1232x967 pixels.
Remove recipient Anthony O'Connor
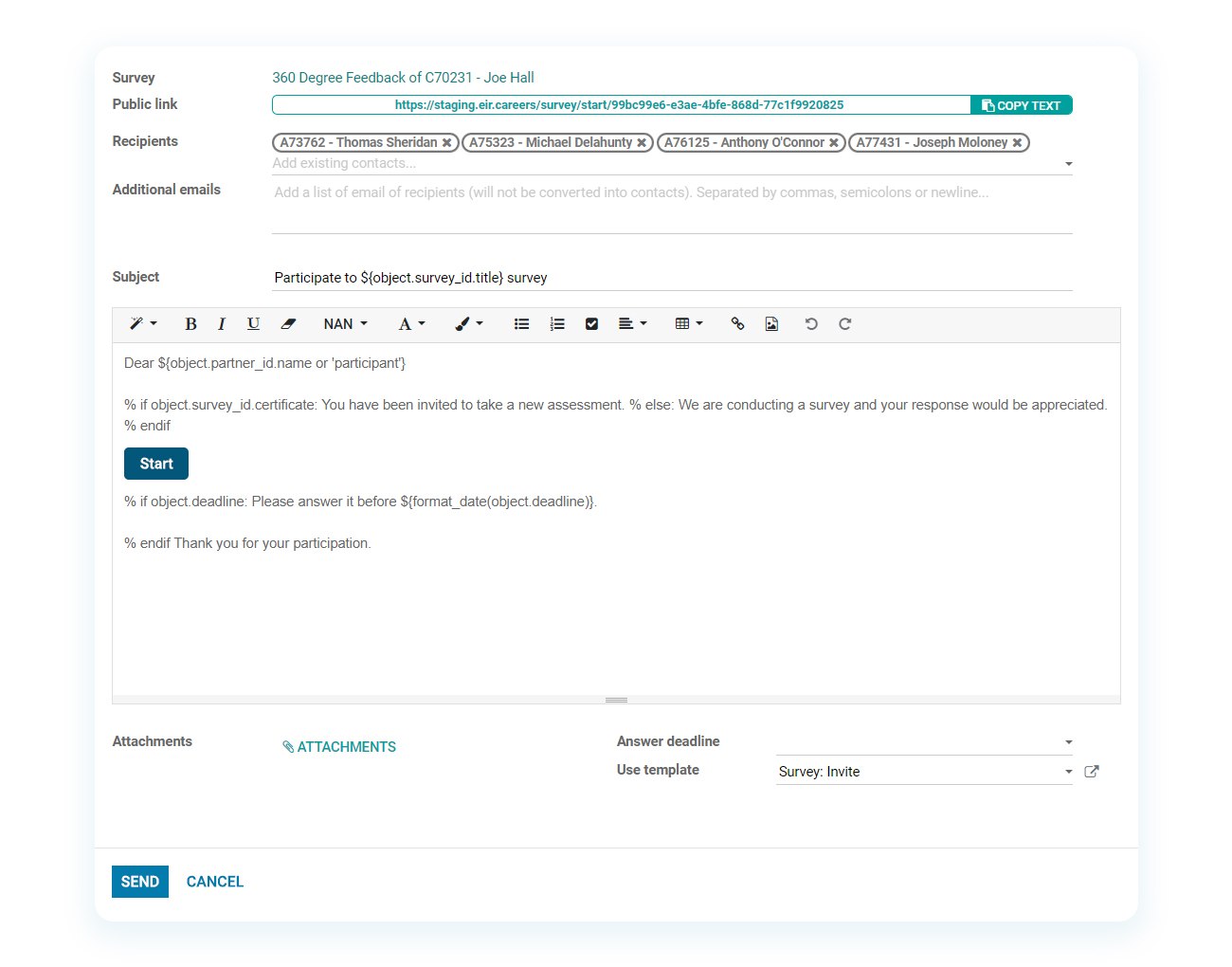(834, 143)
